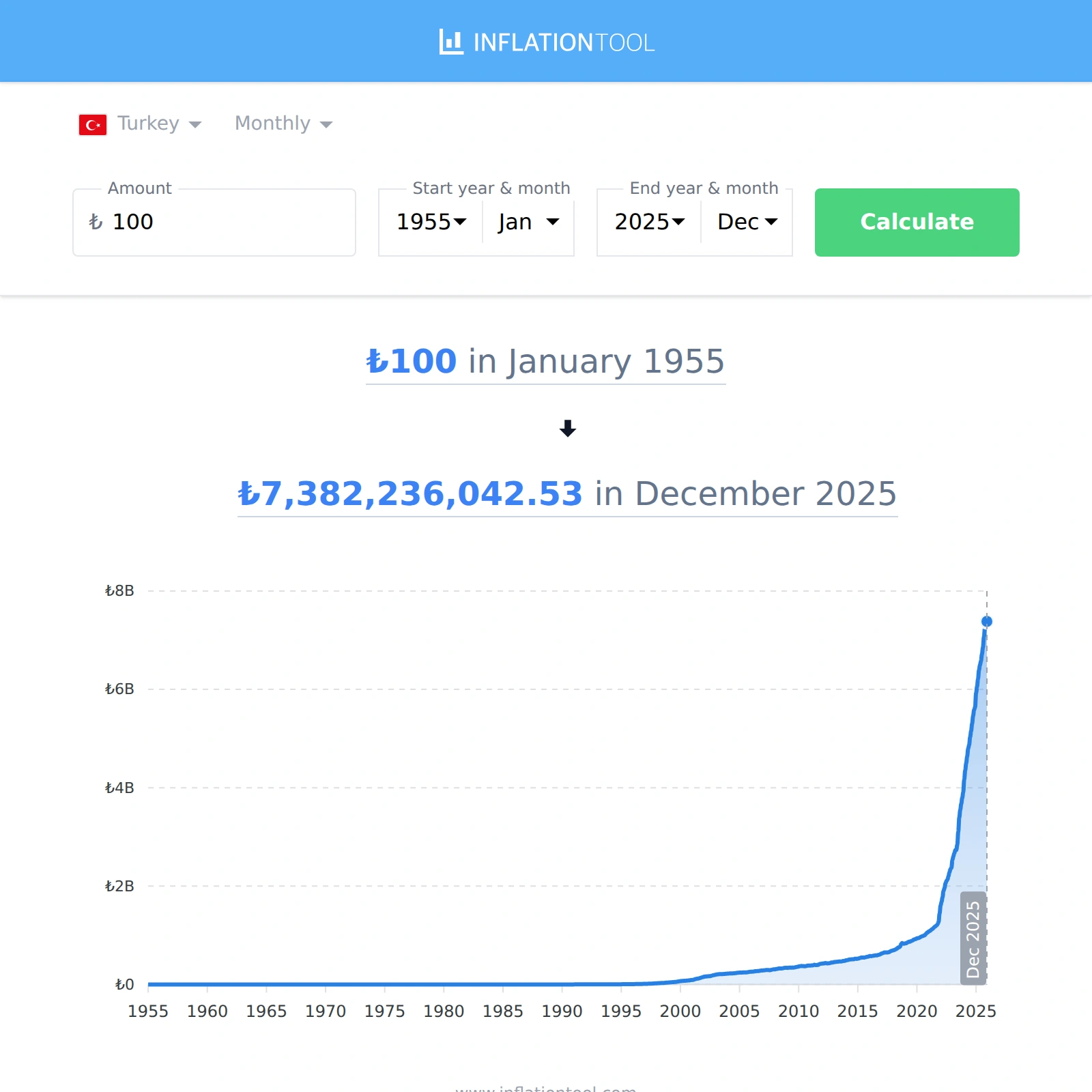Click the 2020 label on chart x-axis

[x=917, y=1011]
